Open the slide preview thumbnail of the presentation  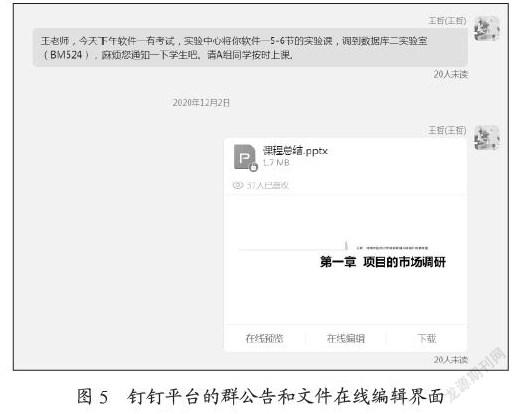[345, 260]
